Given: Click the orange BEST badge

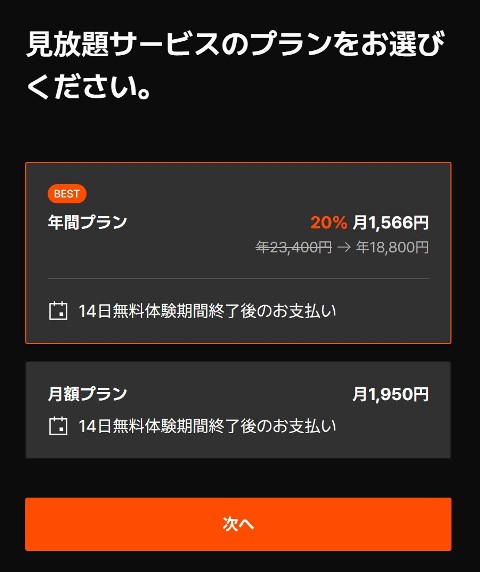Looking at the screenshot, I should tap(67, 194).
